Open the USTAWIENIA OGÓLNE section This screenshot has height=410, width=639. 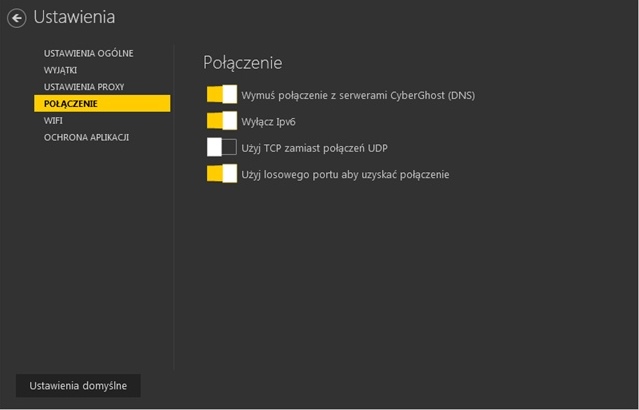88,53
